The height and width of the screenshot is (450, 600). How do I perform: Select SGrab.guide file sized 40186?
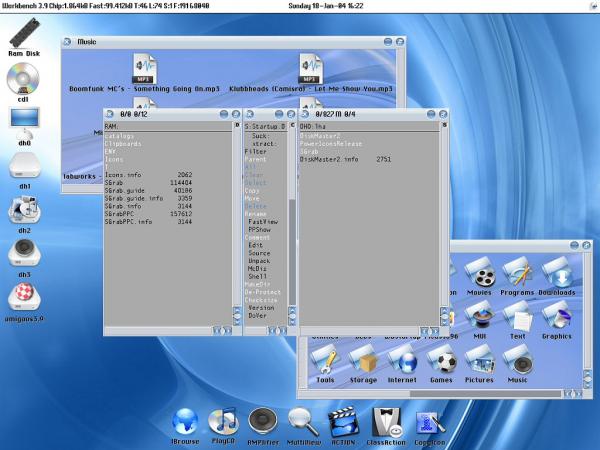pyautogui.click(x=148, y=191)
